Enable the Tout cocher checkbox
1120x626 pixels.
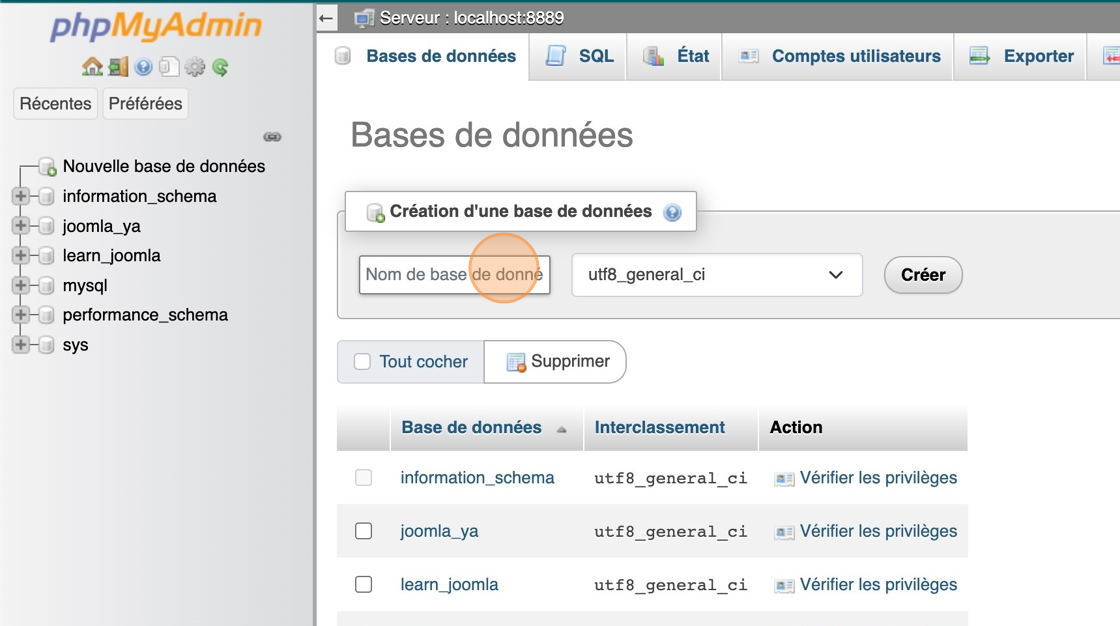pos(362,362)
